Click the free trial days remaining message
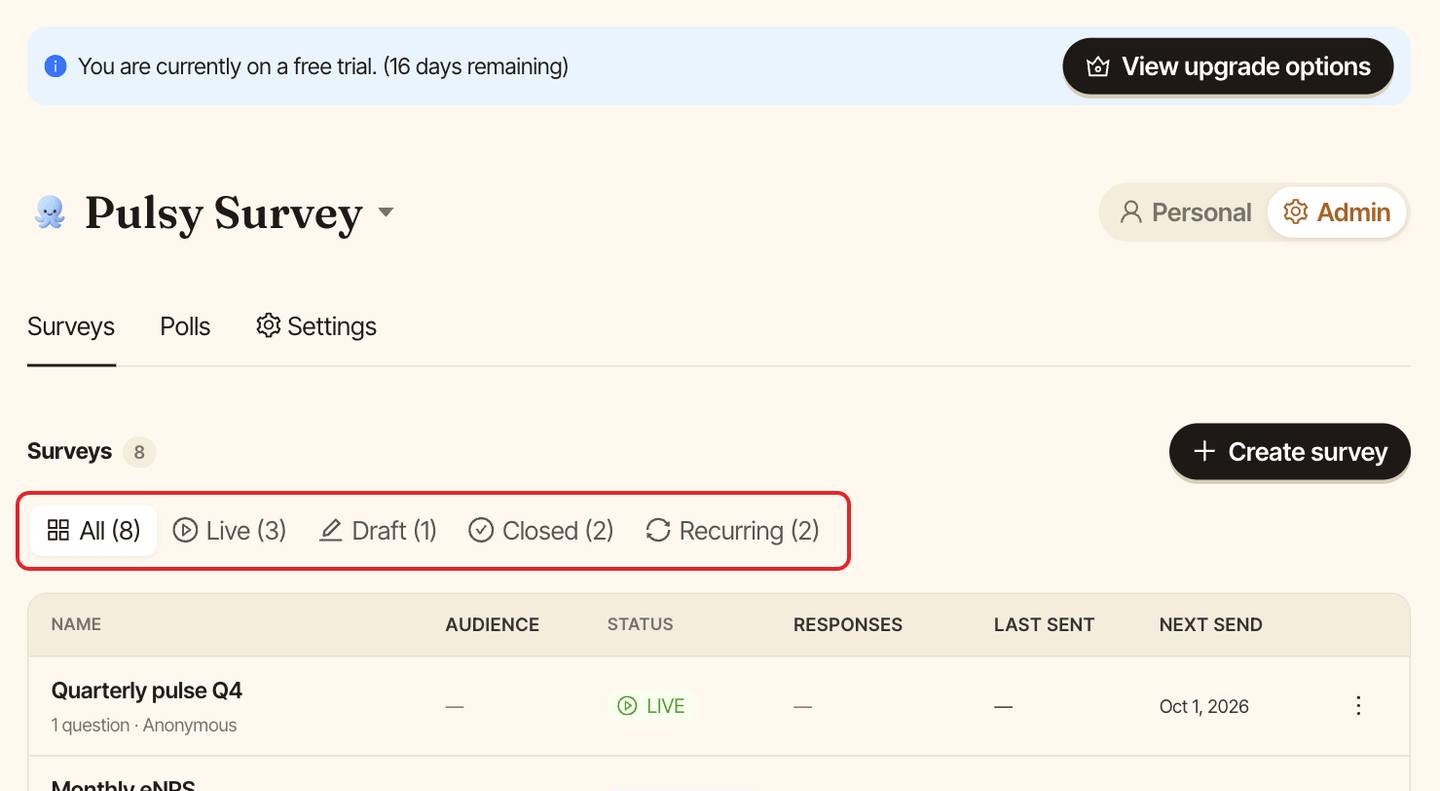The image size is (1440, 791). [x=323, y=67]
